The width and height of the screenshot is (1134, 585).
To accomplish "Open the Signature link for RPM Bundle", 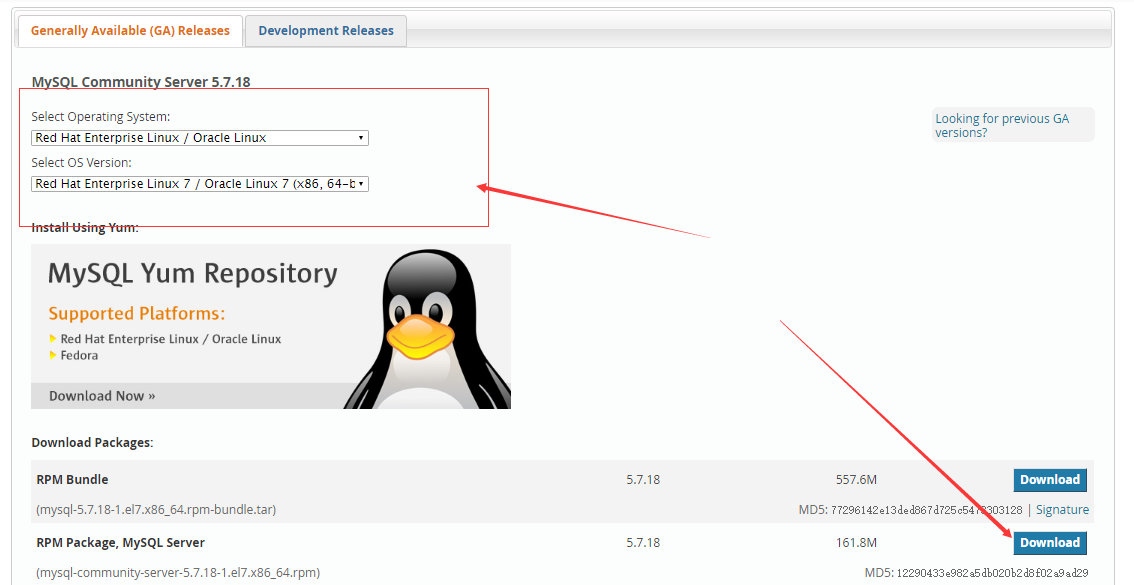I will coord(1062,510).
